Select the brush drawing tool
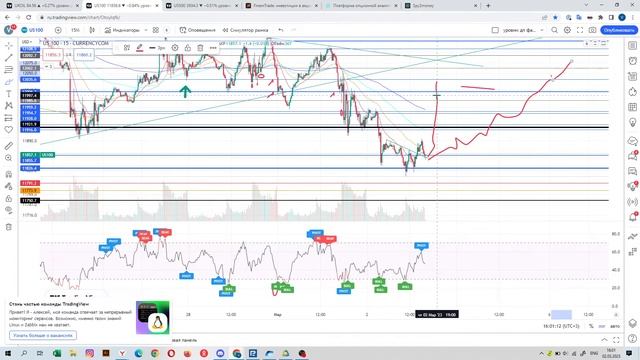Viewport: 640px width, 360px height. coord(9,82)
